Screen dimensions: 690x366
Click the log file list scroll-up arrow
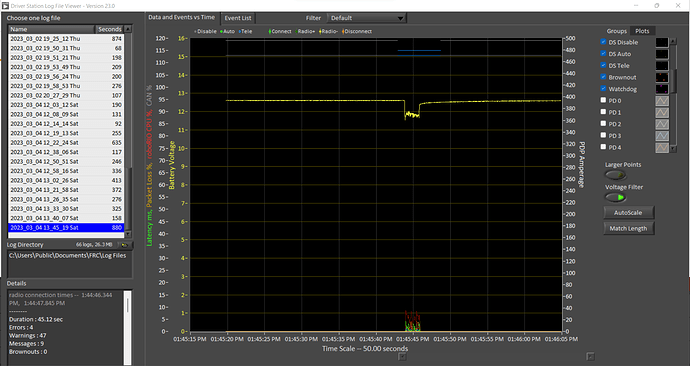pos(128,29)
